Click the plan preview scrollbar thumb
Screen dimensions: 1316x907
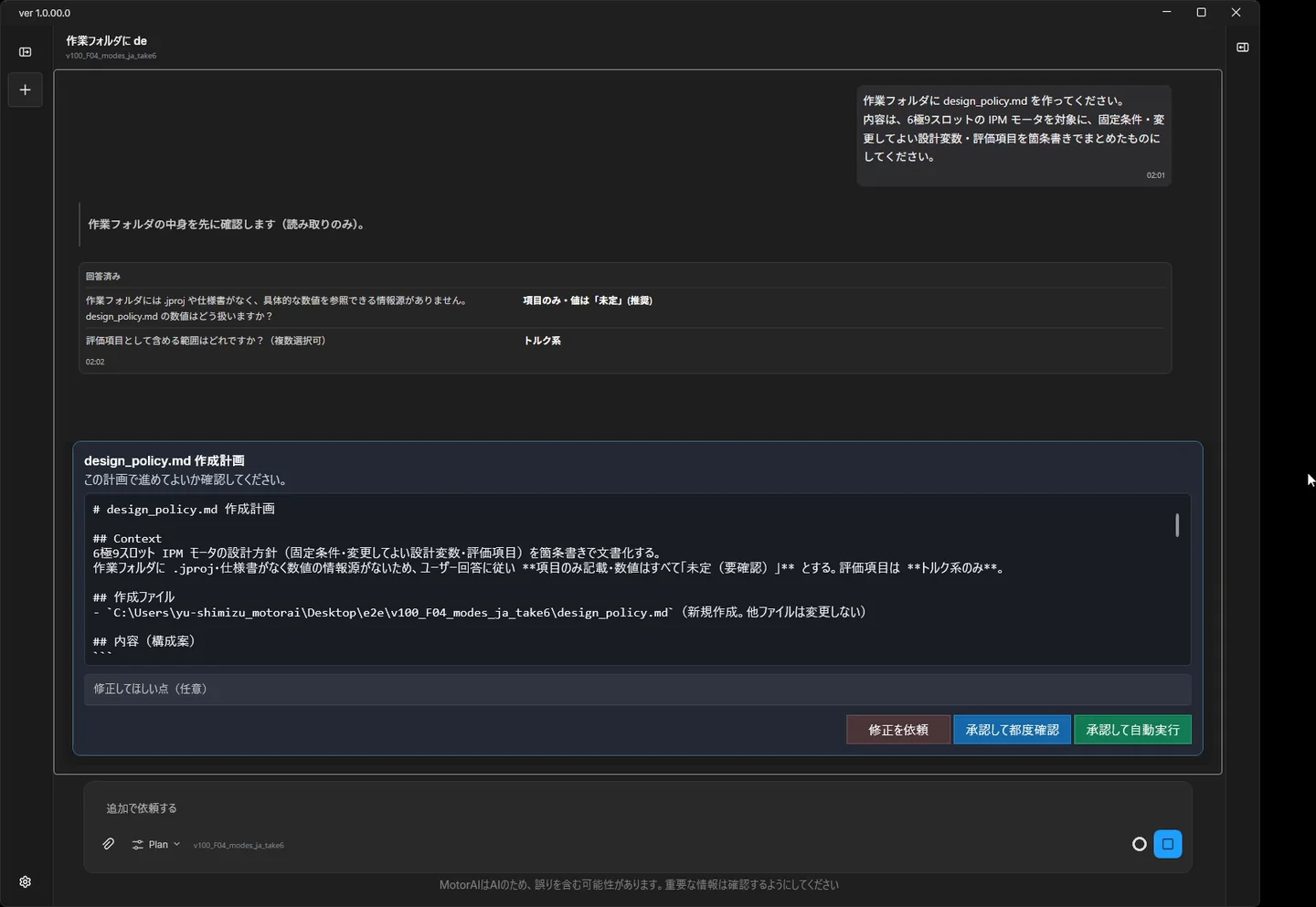(1177, 525)
